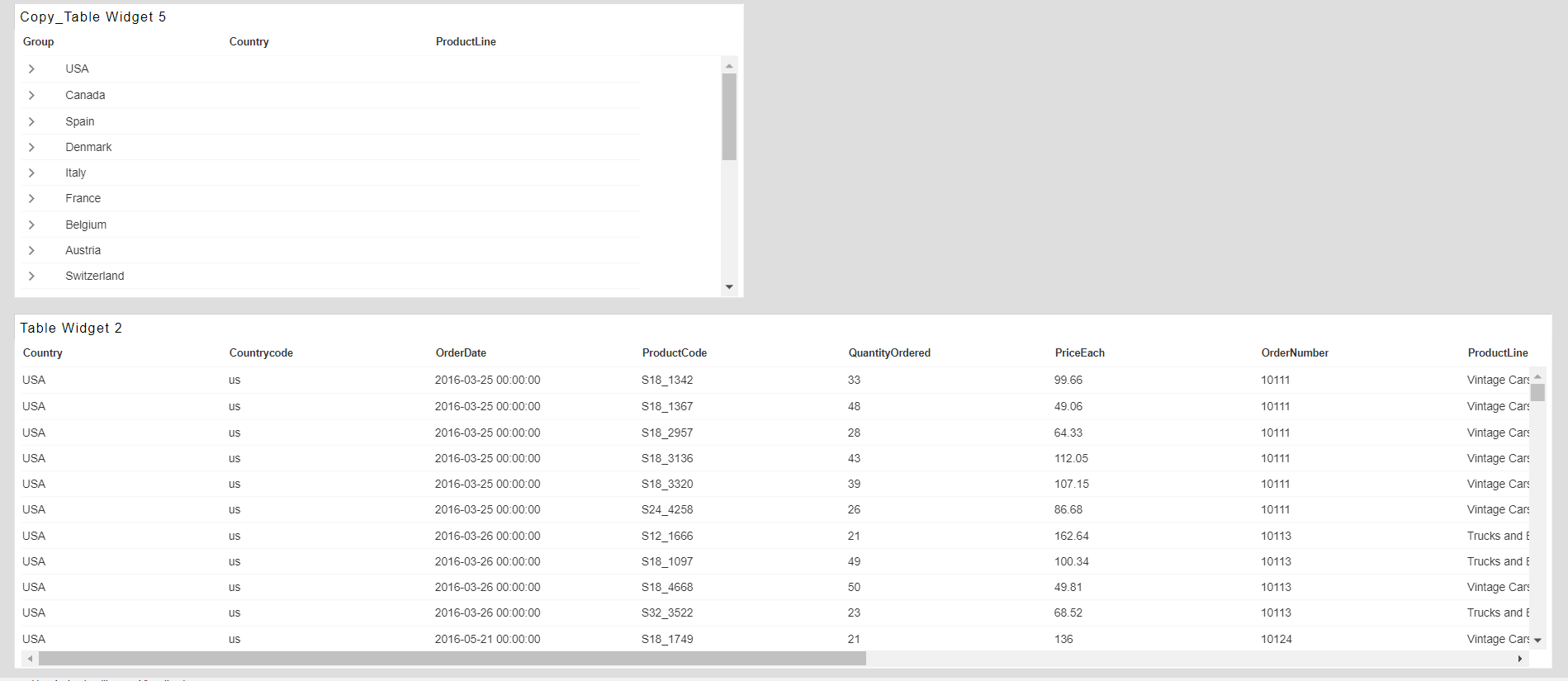Click scroll down arrow in Table Widget 2
Viewport: 1568px width, 681px height.
tap(1537, 640)
